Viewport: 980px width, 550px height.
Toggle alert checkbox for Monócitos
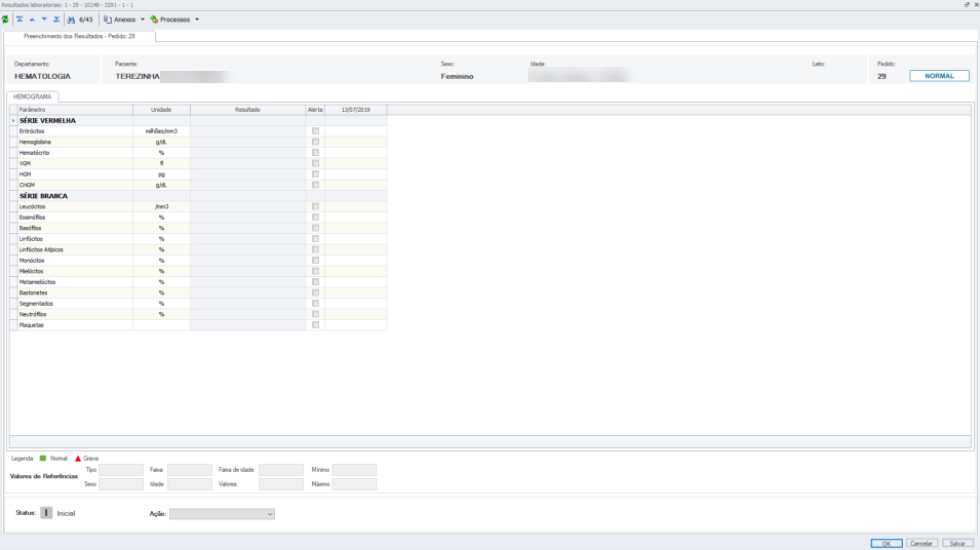tap(316, 261)
